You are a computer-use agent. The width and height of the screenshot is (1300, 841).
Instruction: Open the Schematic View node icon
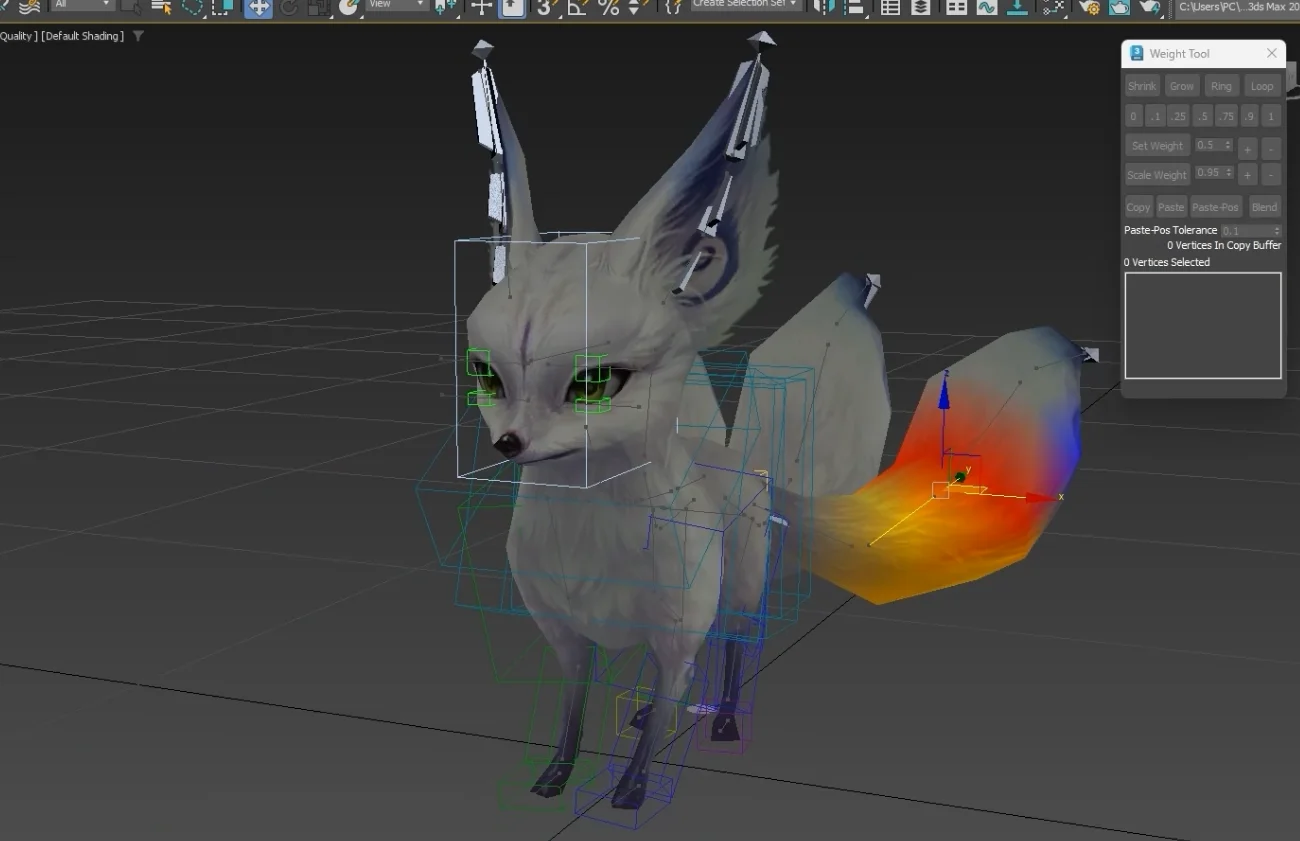(x=1053, y=7)
